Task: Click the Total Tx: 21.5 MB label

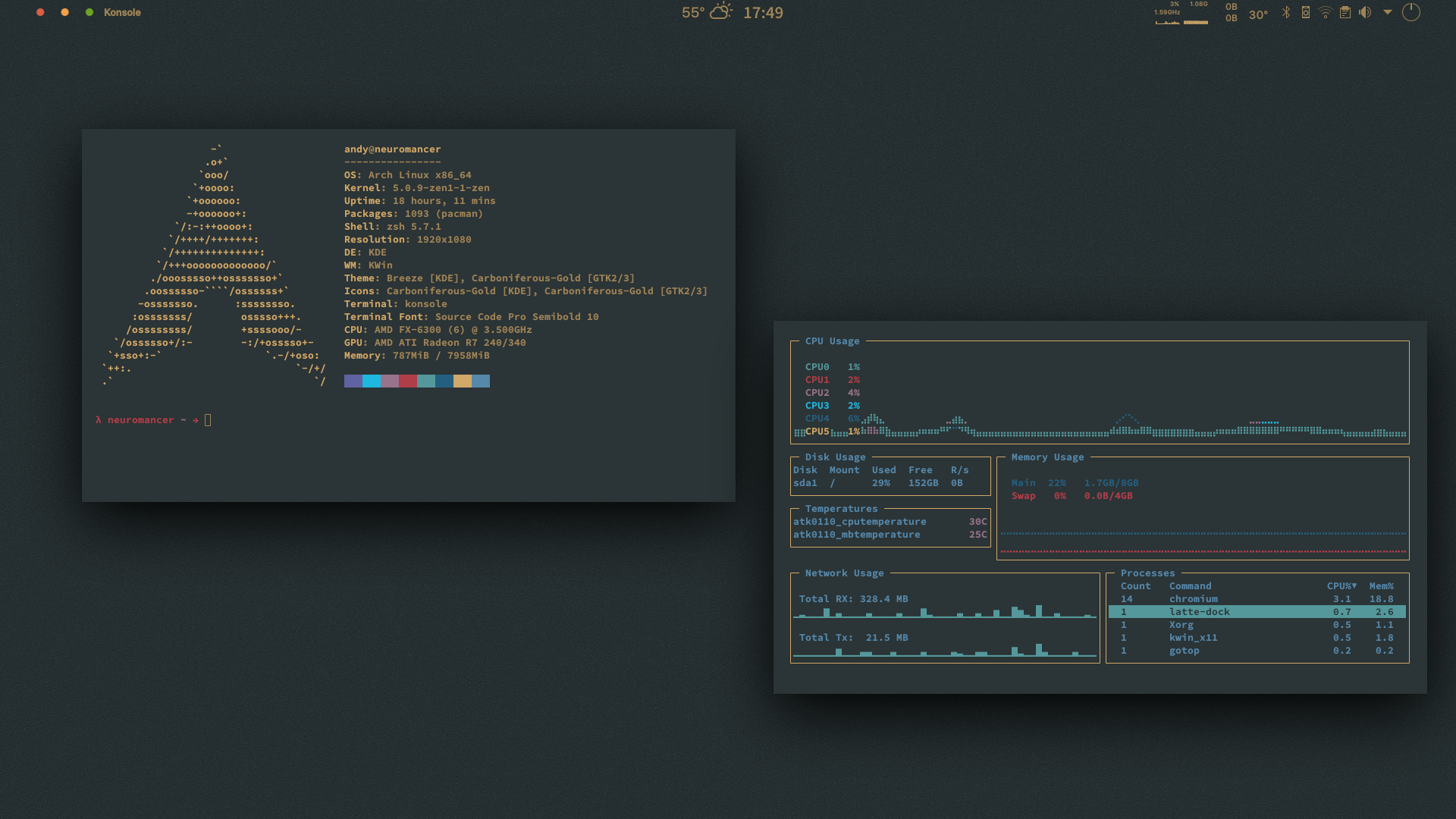Action: [x=854, y=638]
